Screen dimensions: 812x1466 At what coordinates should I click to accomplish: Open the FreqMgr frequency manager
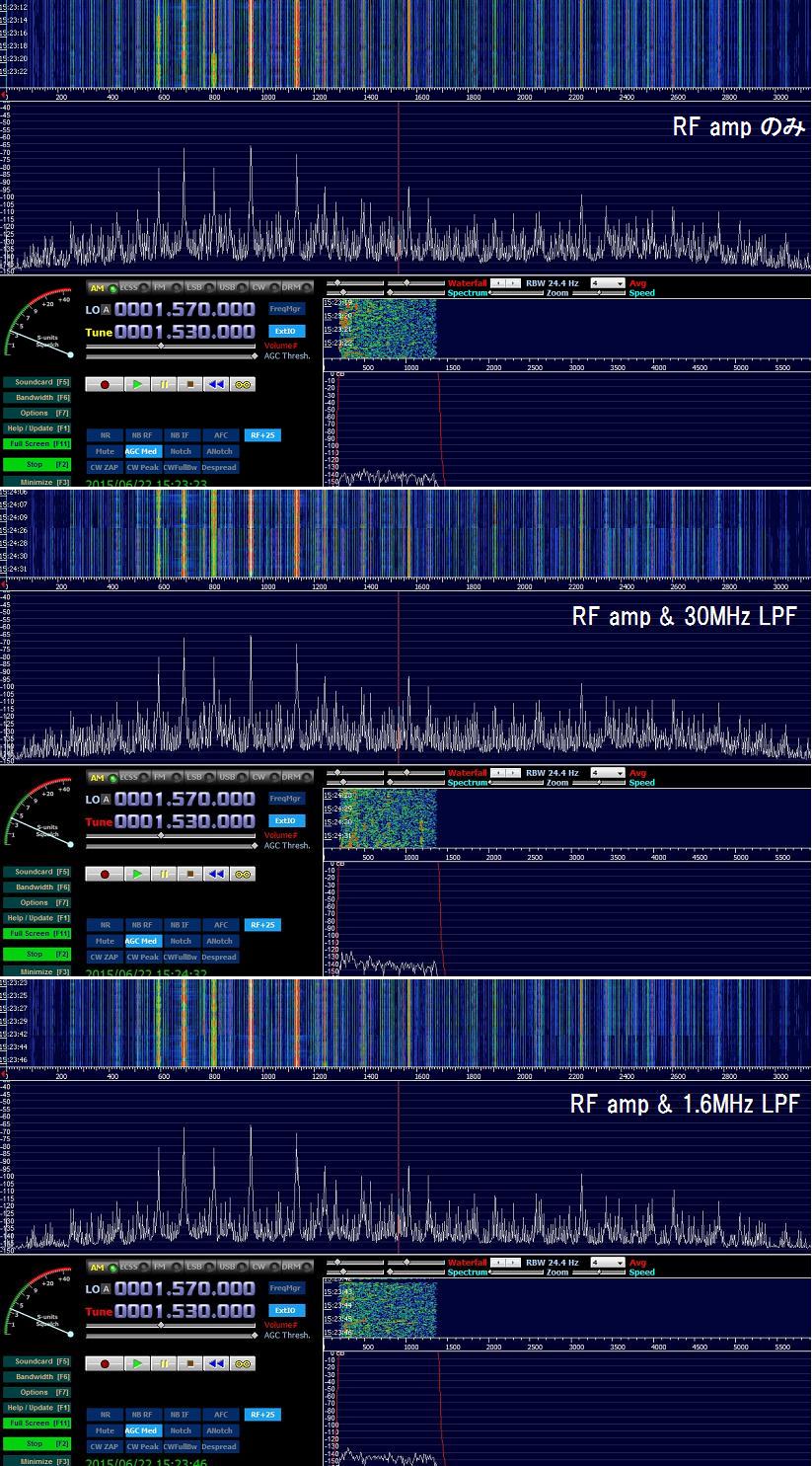[285, 308]
